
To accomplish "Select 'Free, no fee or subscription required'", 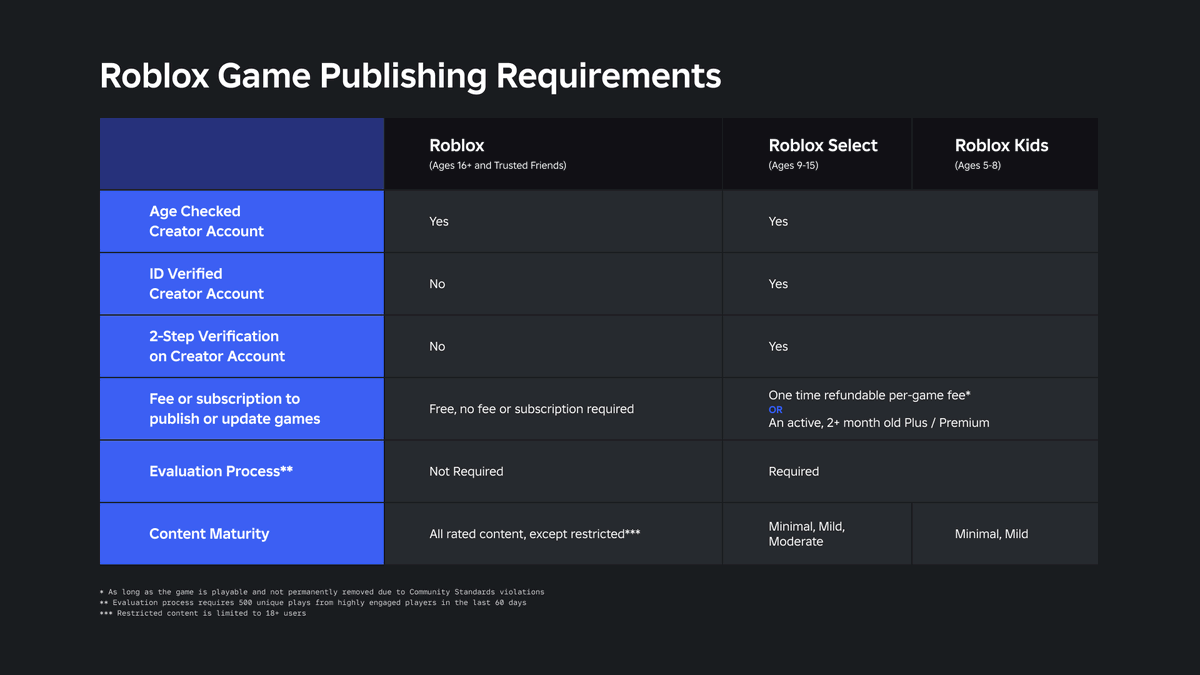I will pos(531,409).
